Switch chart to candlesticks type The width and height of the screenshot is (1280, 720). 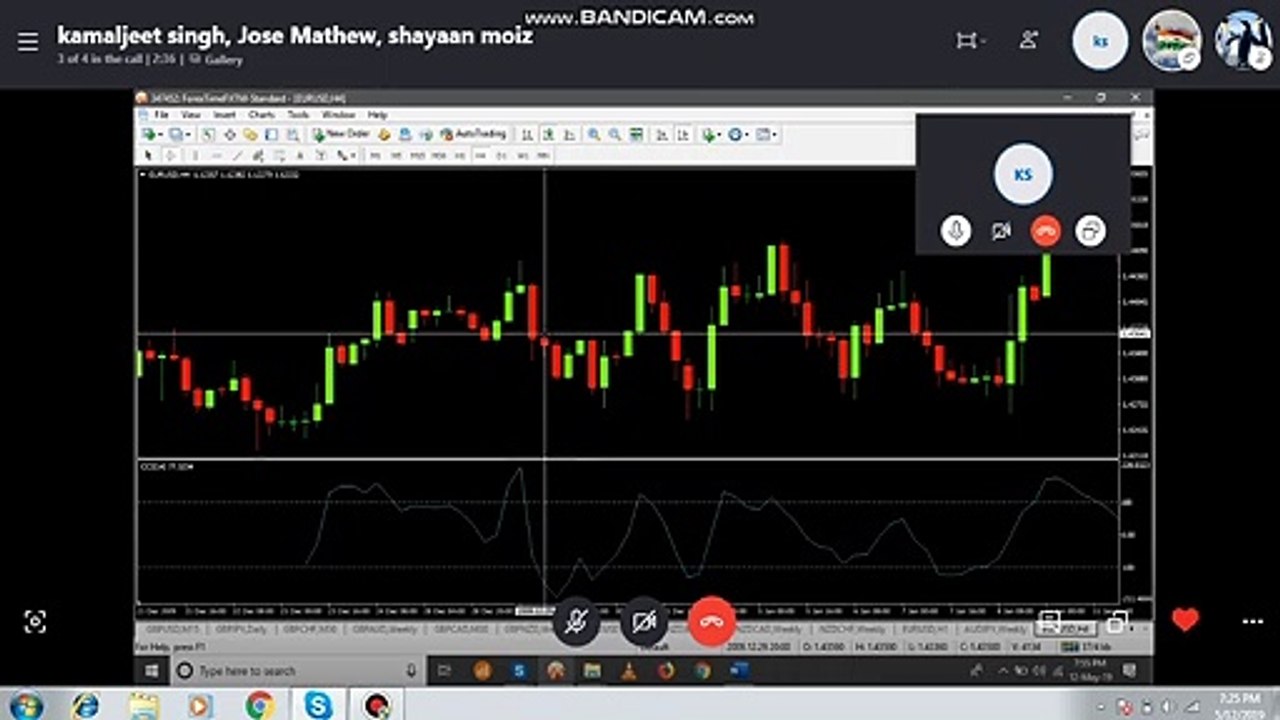click(x=548, y=134)
